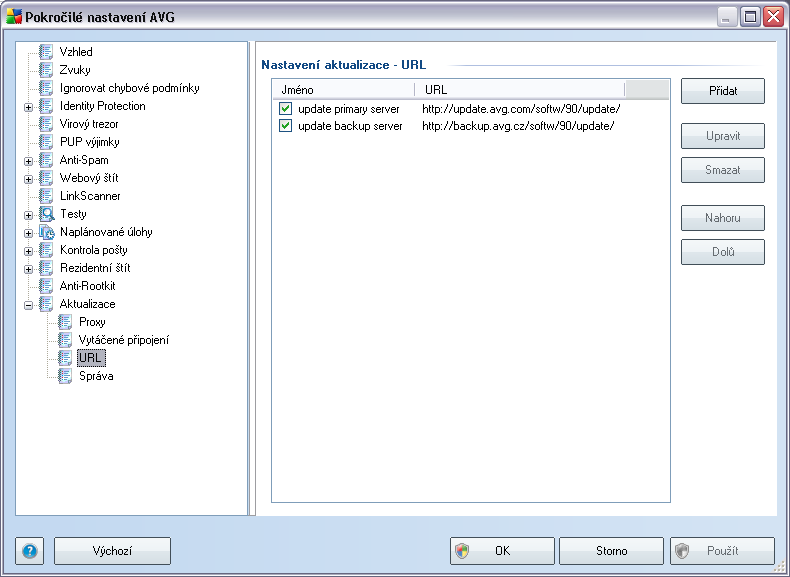This screenshot has width=790, height=577.
Task: Uncheck the update backup server checkbox
Action: click(286, 125)
